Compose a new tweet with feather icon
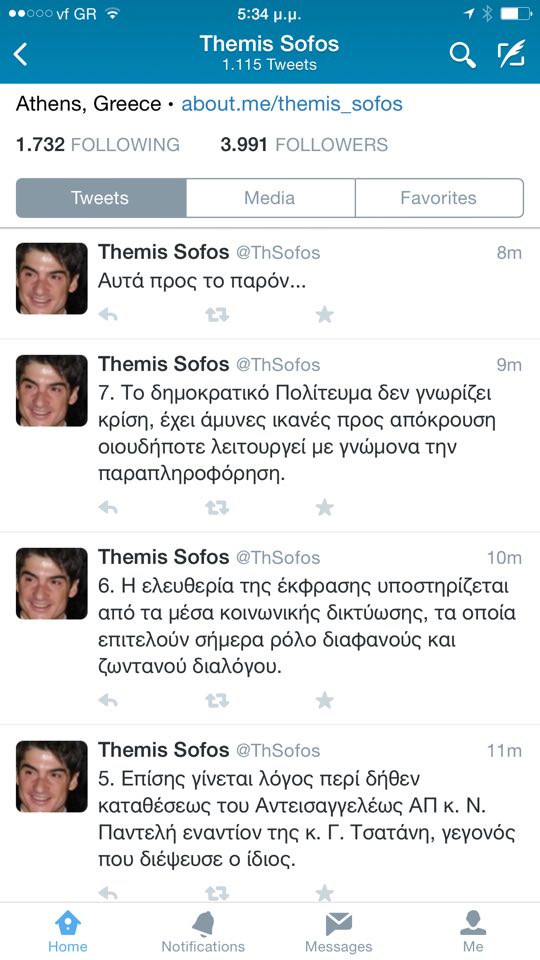 [511, 54]
